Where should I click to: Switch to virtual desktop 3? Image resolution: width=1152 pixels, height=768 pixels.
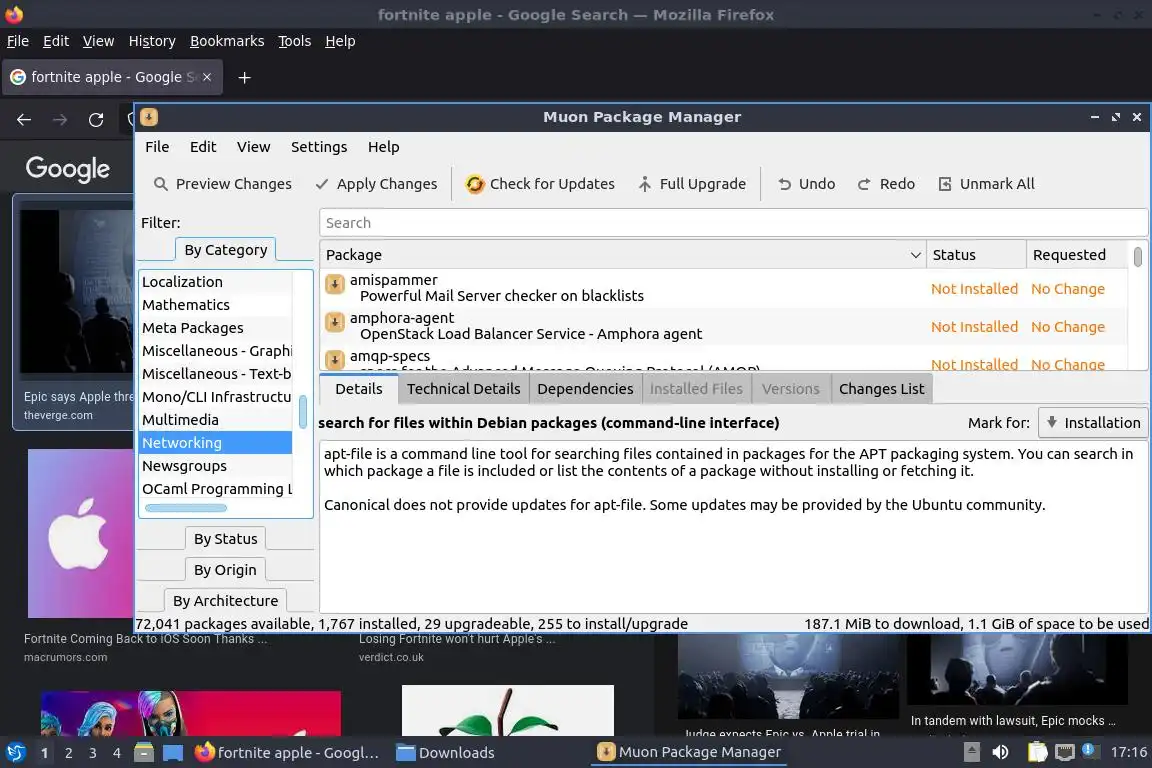(93, 753)
